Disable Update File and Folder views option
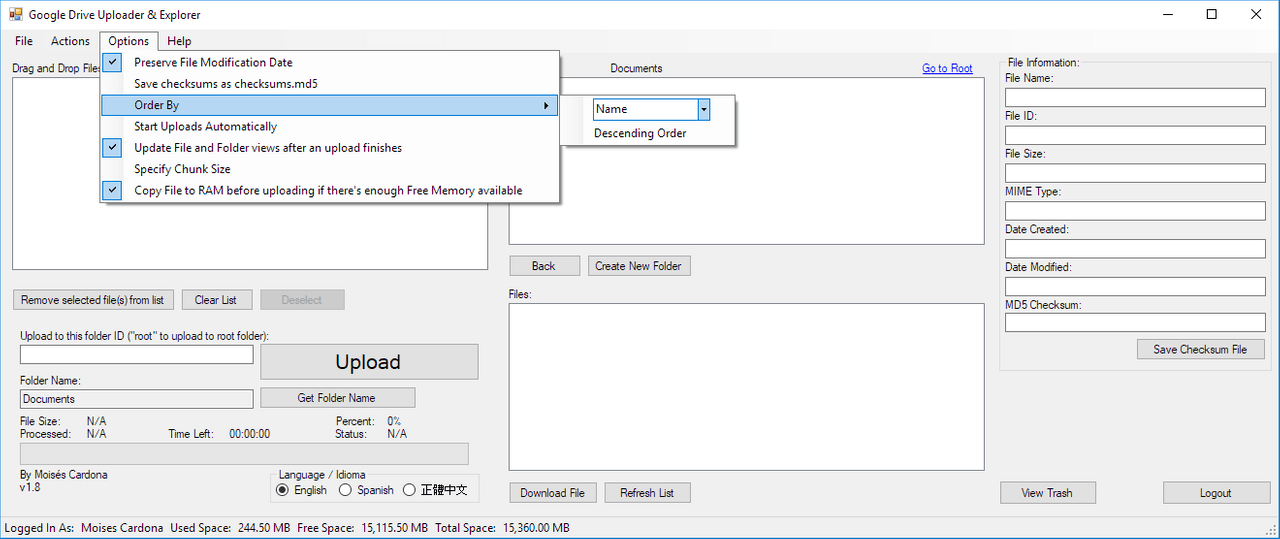The width and height of the screenshot is (1280, 539). click(x=267, y=148)
